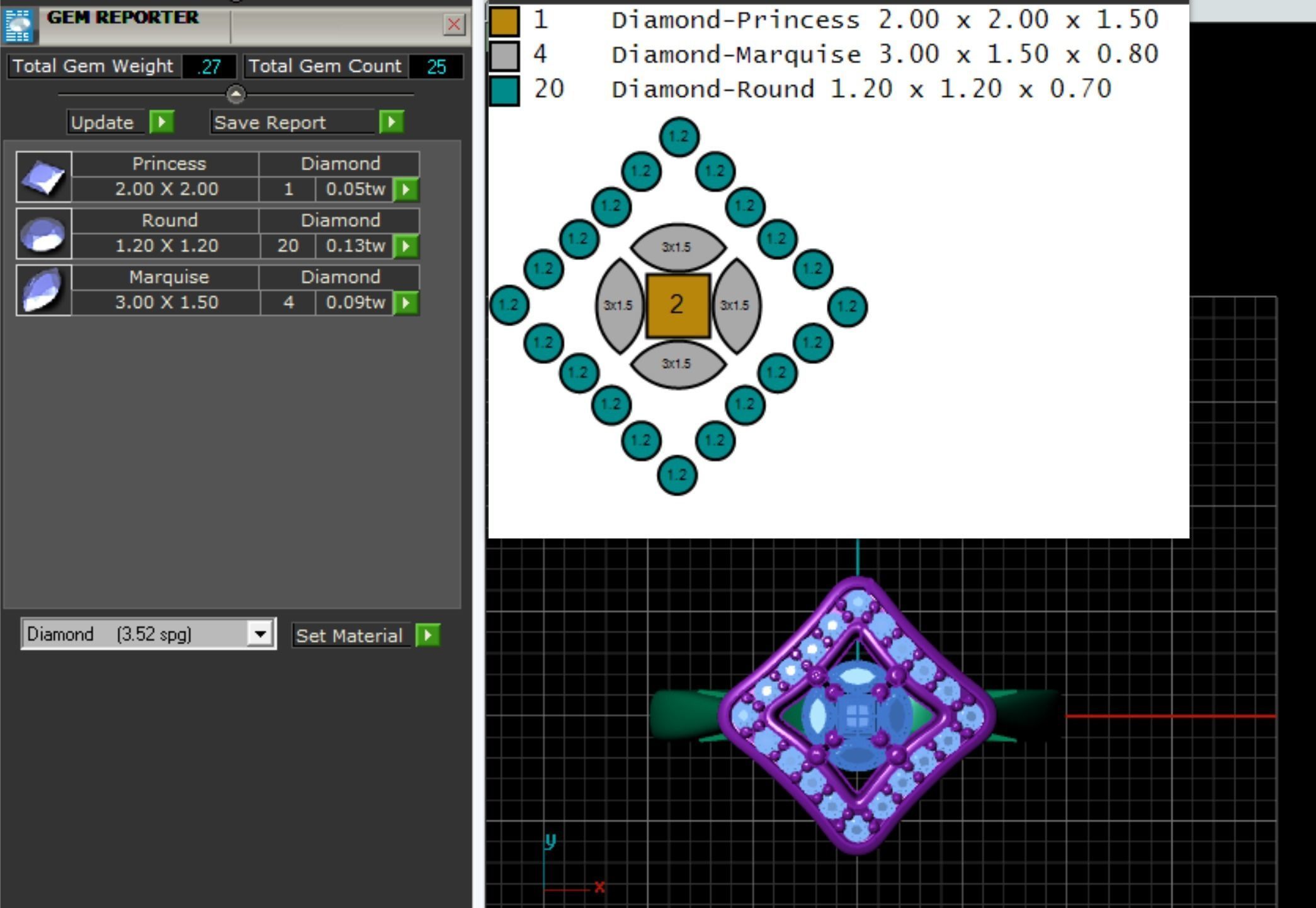
Task: Click the green Save Report arrow button
Action: click(x=391, y=122)
